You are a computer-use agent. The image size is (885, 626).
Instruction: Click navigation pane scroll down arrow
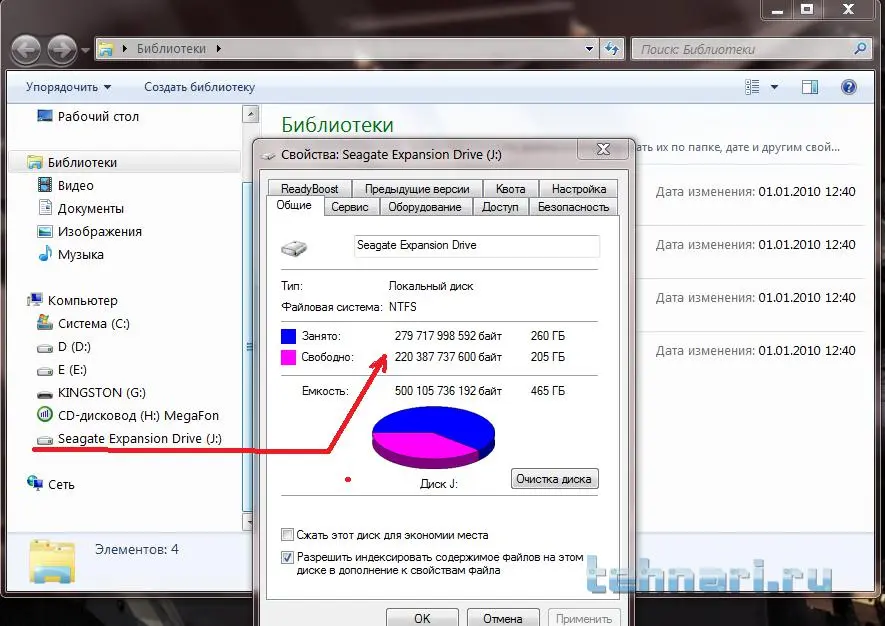pos(248,523)
